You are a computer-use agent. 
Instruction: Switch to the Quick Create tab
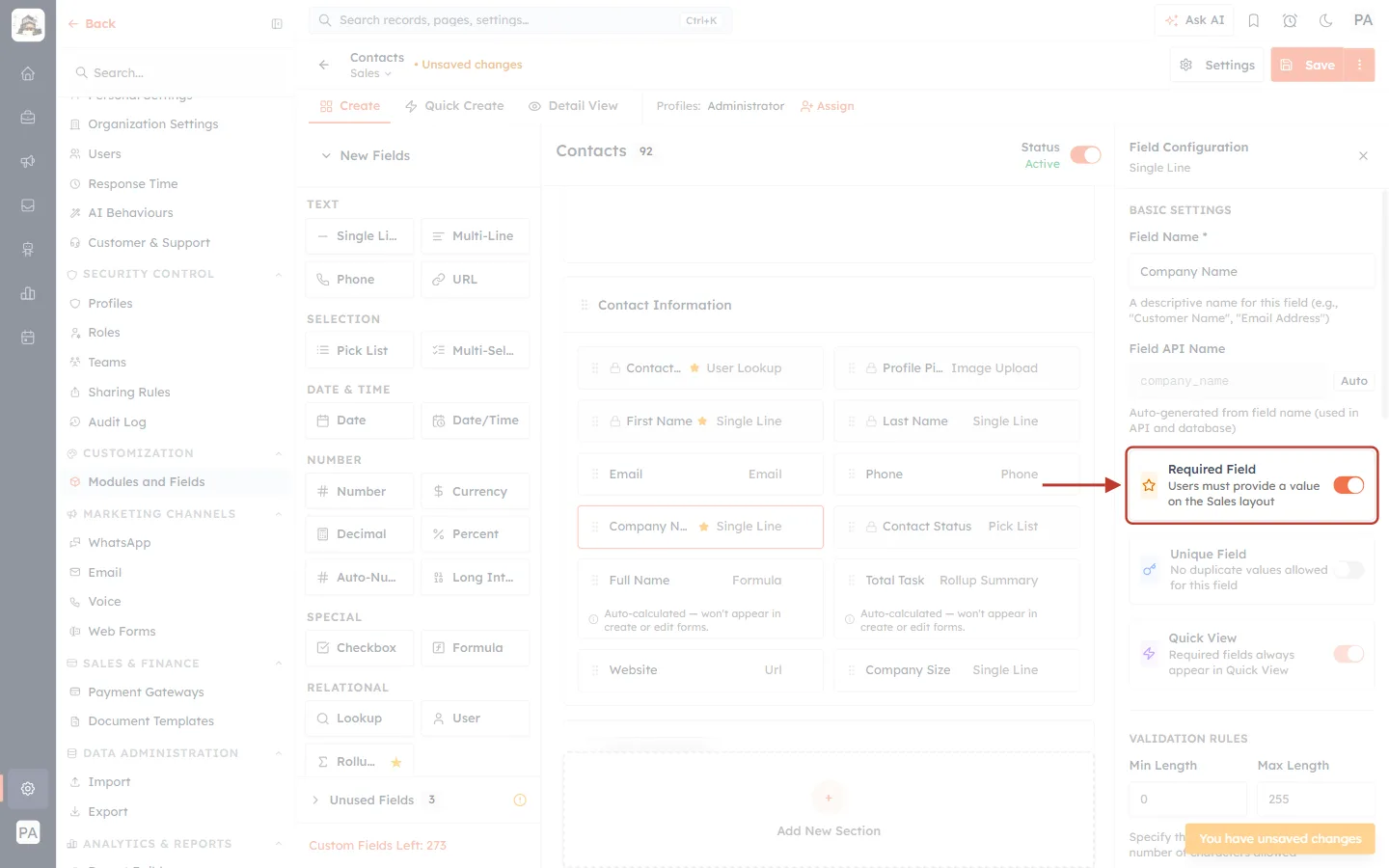tap(454, 106)
